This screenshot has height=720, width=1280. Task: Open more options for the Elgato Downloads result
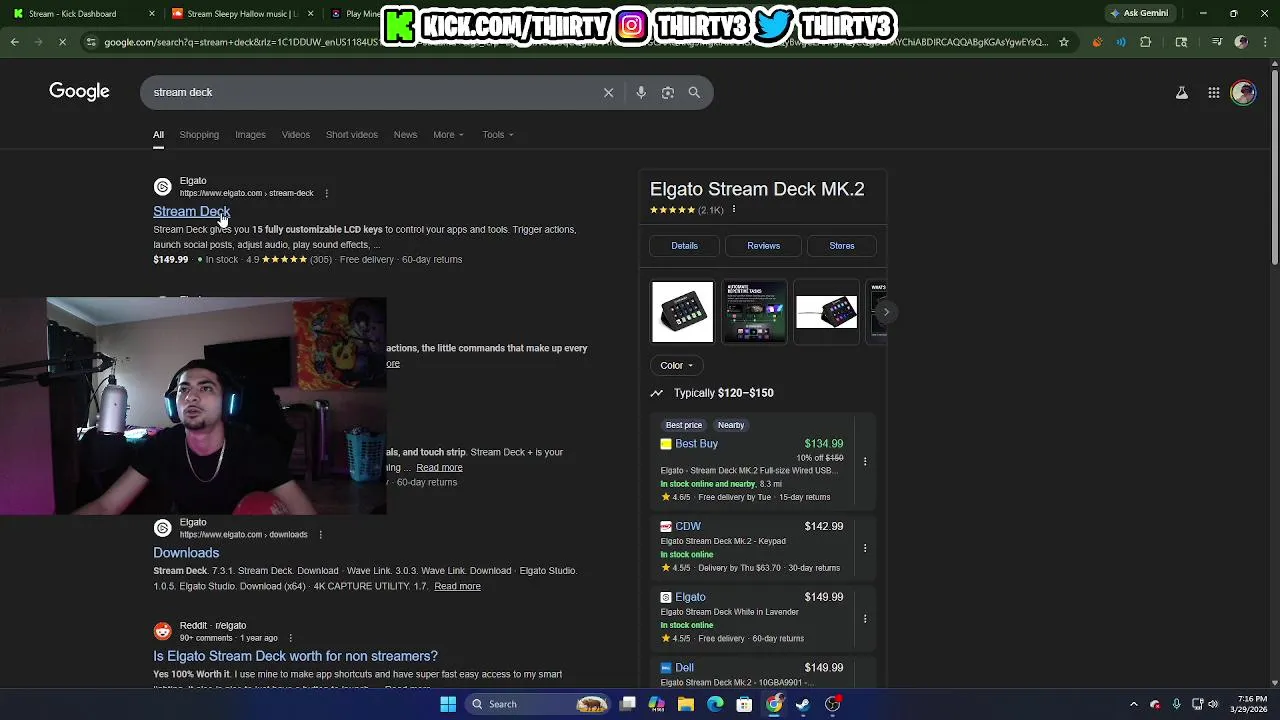point(320,535)
